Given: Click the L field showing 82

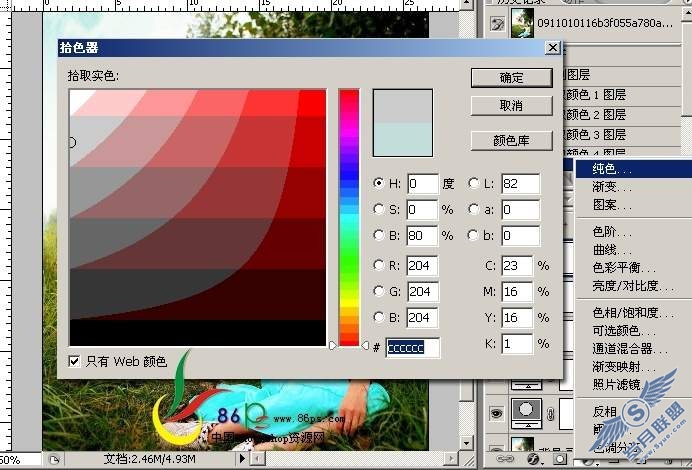Looking at the screenshot, I should (x=520, y=183).
